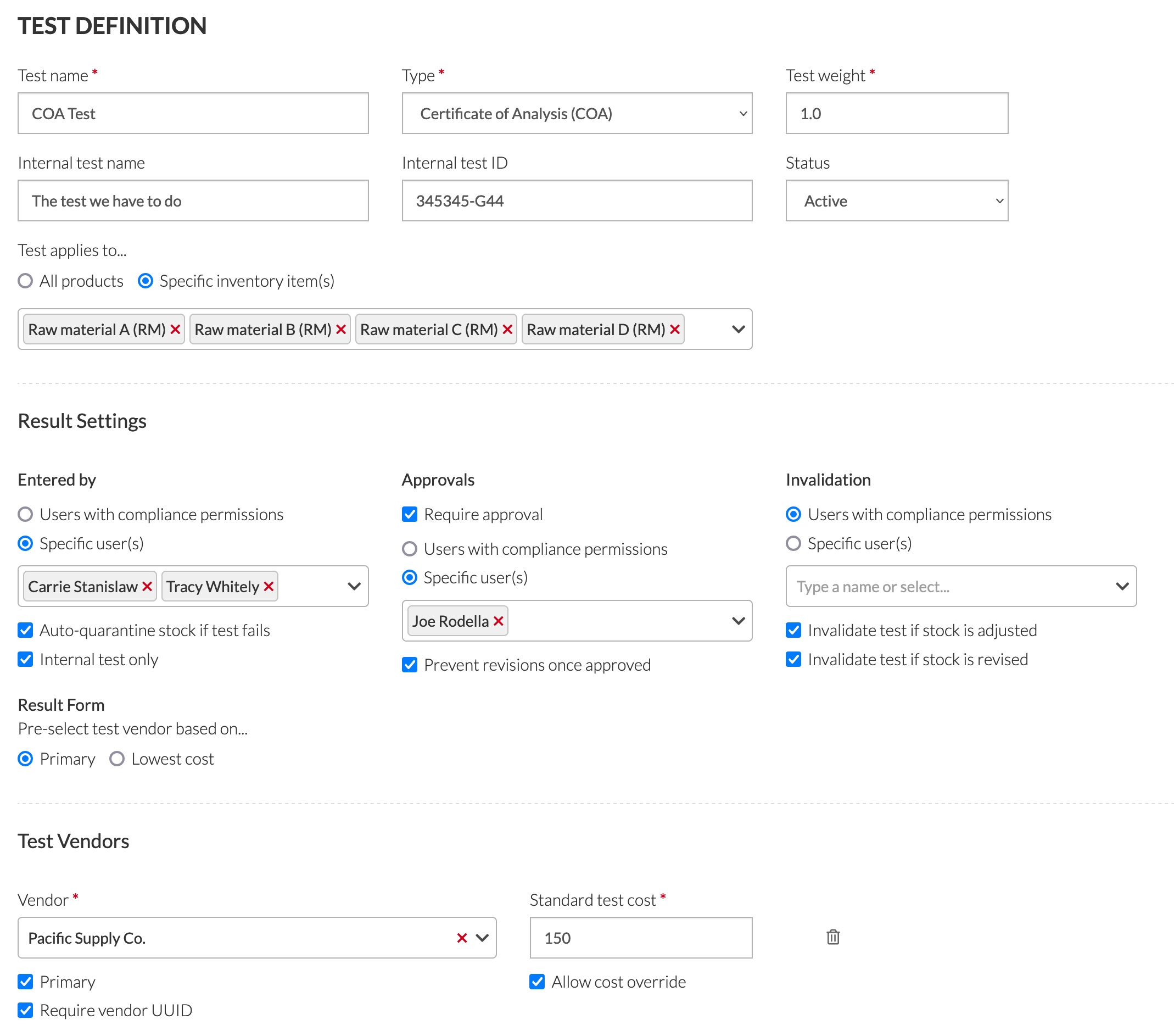Expand the inventory items multi-select chevron
Viewport: 1174px width, 1036px height.
coord(738,329)
